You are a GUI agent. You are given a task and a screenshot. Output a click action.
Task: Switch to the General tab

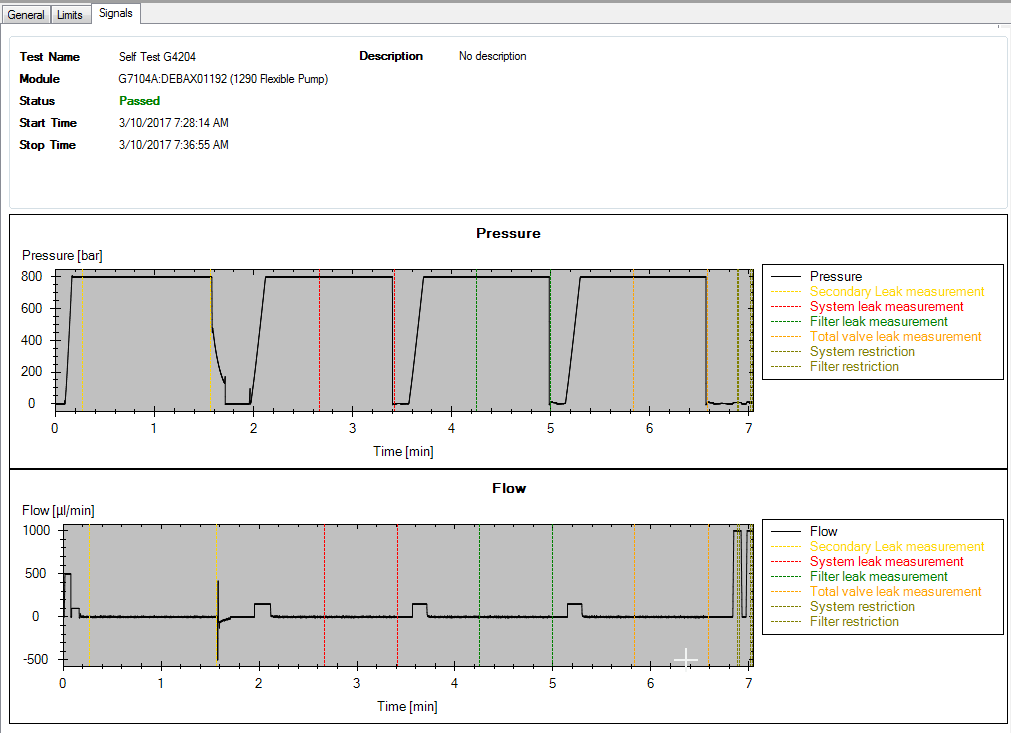click(26, 15)
